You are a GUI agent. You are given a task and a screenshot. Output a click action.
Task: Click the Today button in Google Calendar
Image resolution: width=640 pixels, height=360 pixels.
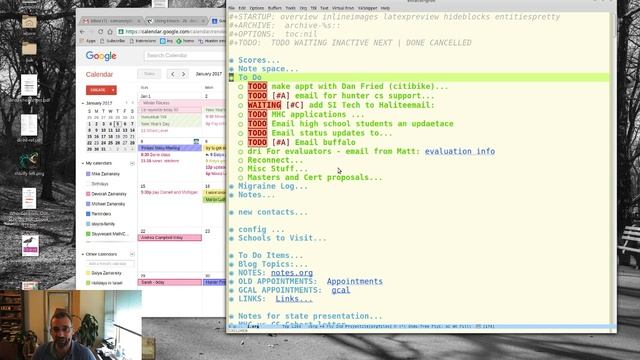149,74
